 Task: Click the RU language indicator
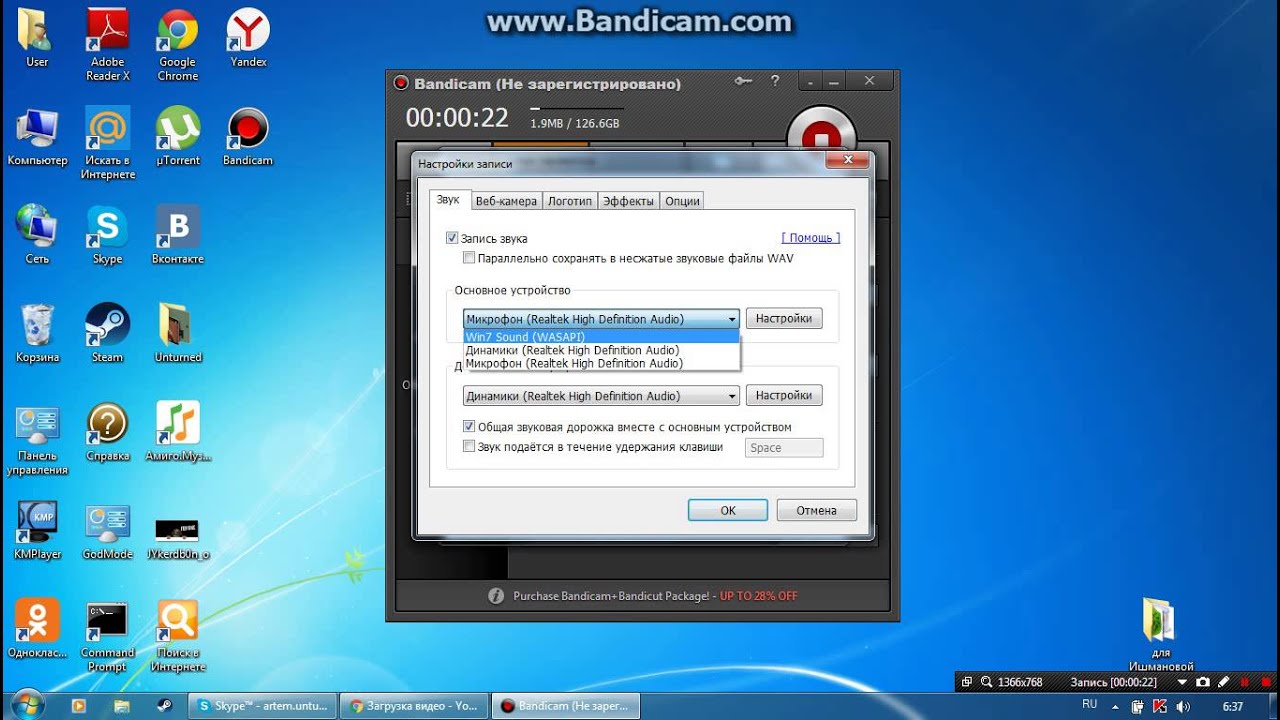pos(1090,705)
